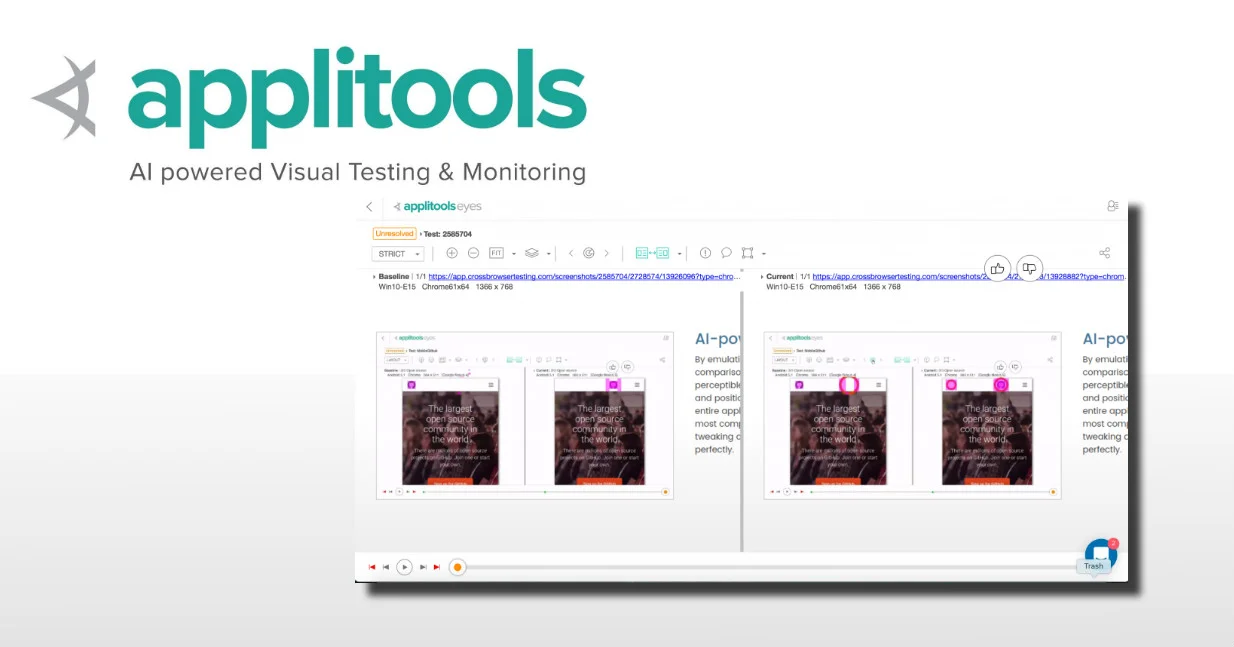Image resolution: width=1234 pixels, height=647 pixels.
Task: Expand the FIT zoom options arrow
Action: [514, 254]
